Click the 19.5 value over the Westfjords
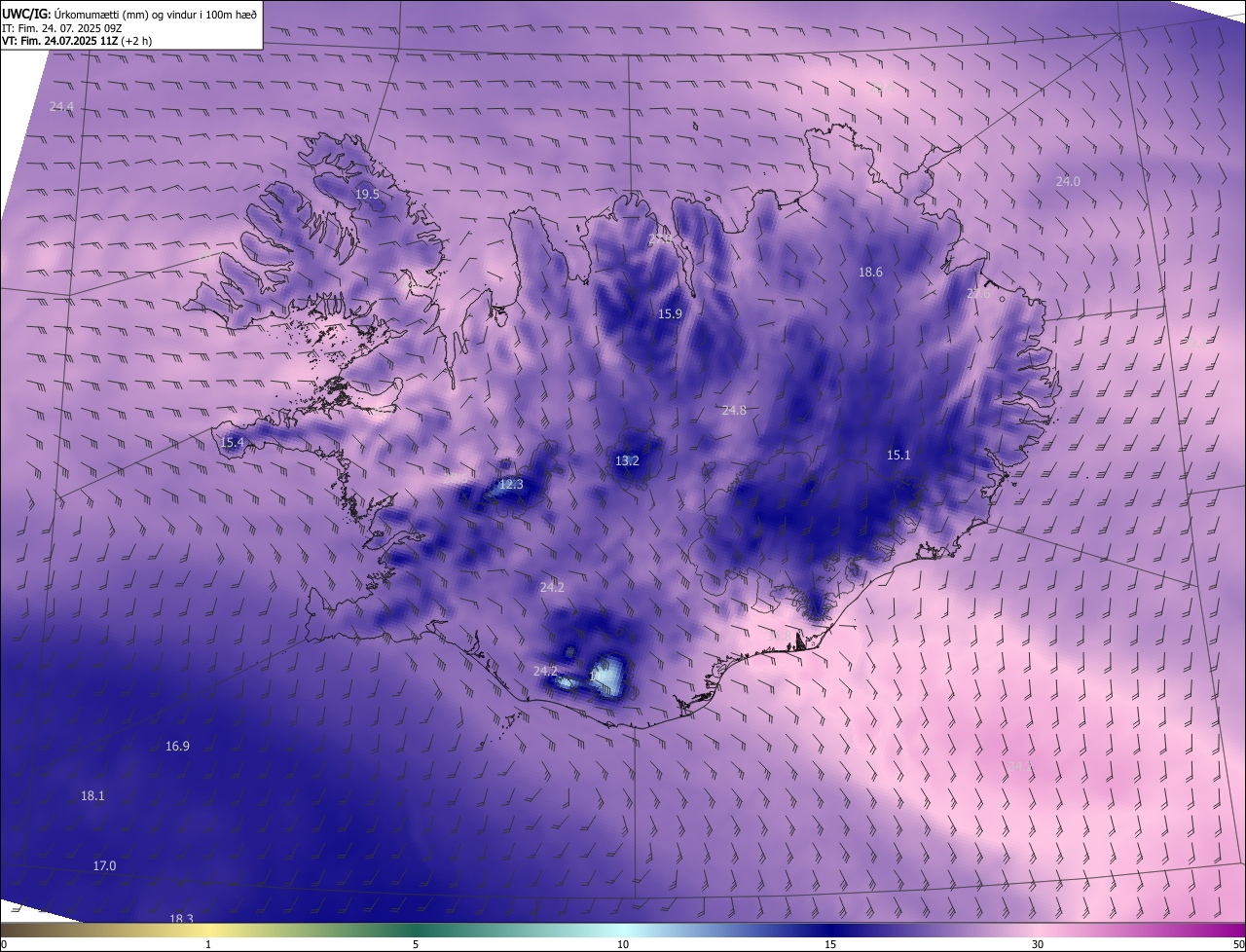This screenshot has height=952, width=1246. coord(367,195)
